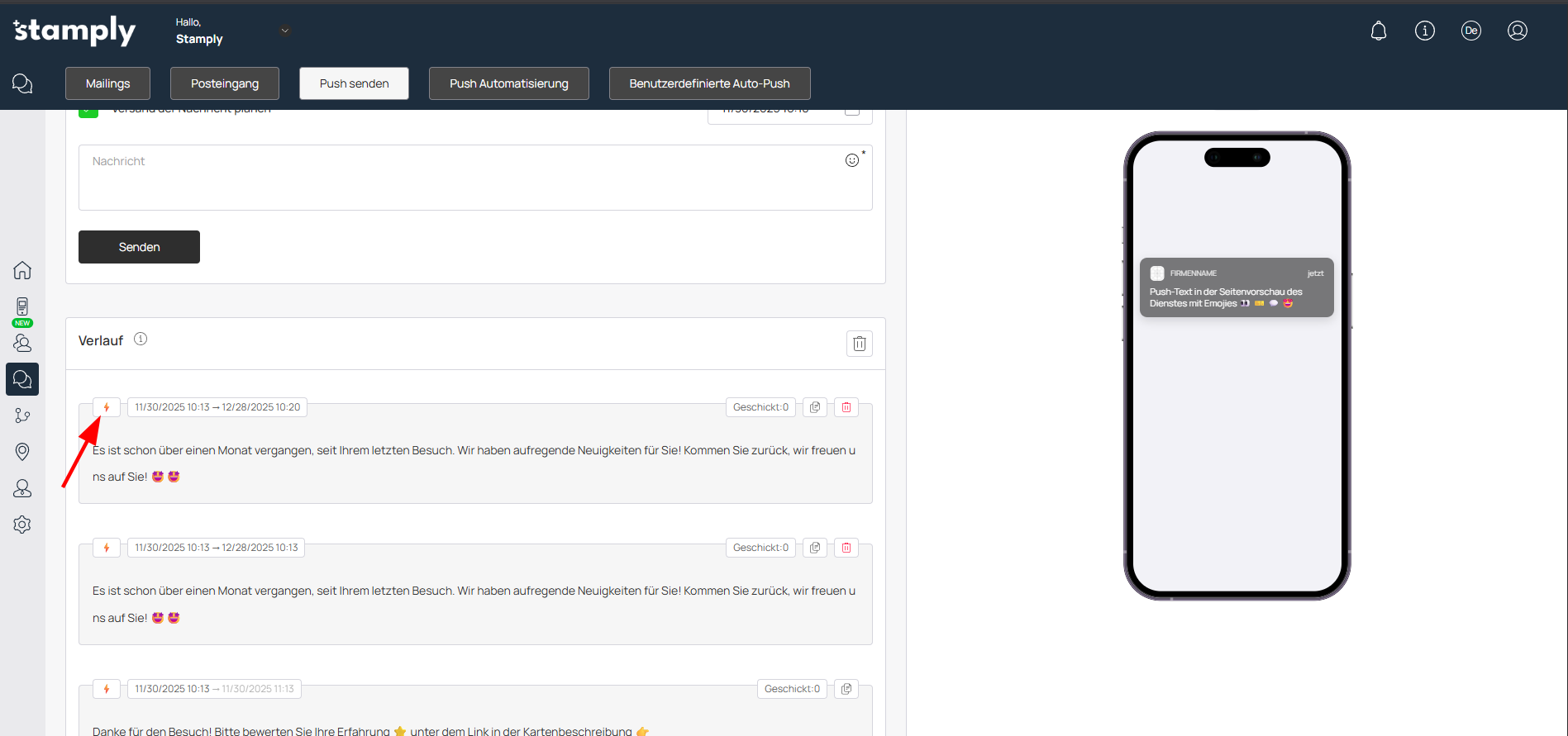Open emoji picker in Nachricht field
Viewport: 1568px width, 736px height.
pyautogui.click(x=851, y=160)
